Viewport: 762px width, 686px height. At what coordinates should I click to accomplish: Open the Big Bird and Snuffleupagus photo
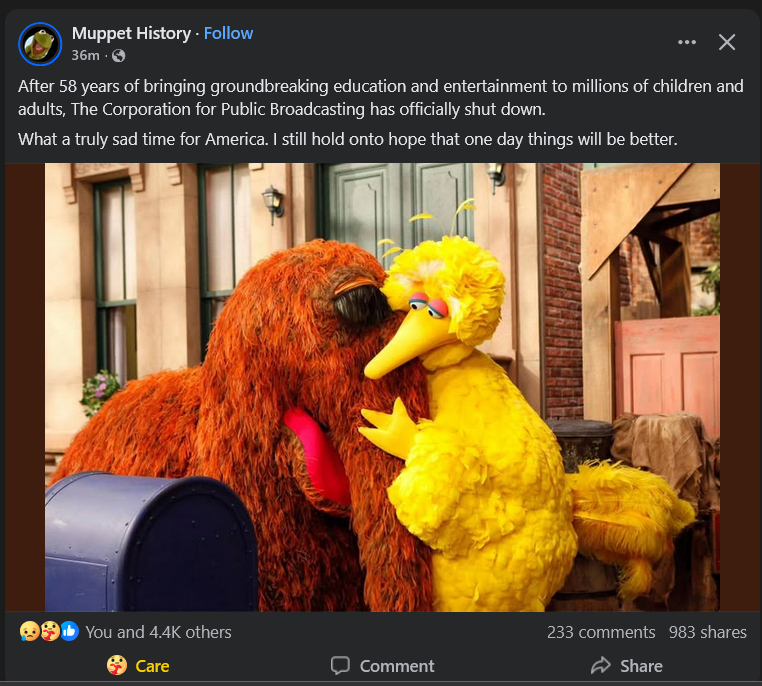tap(381, 386)
